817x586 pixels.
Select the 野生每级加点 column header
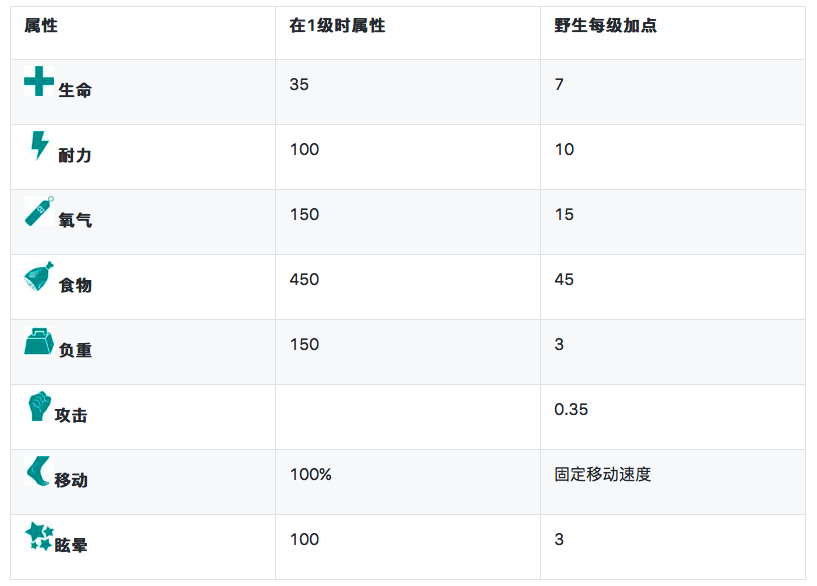point(606,26)
